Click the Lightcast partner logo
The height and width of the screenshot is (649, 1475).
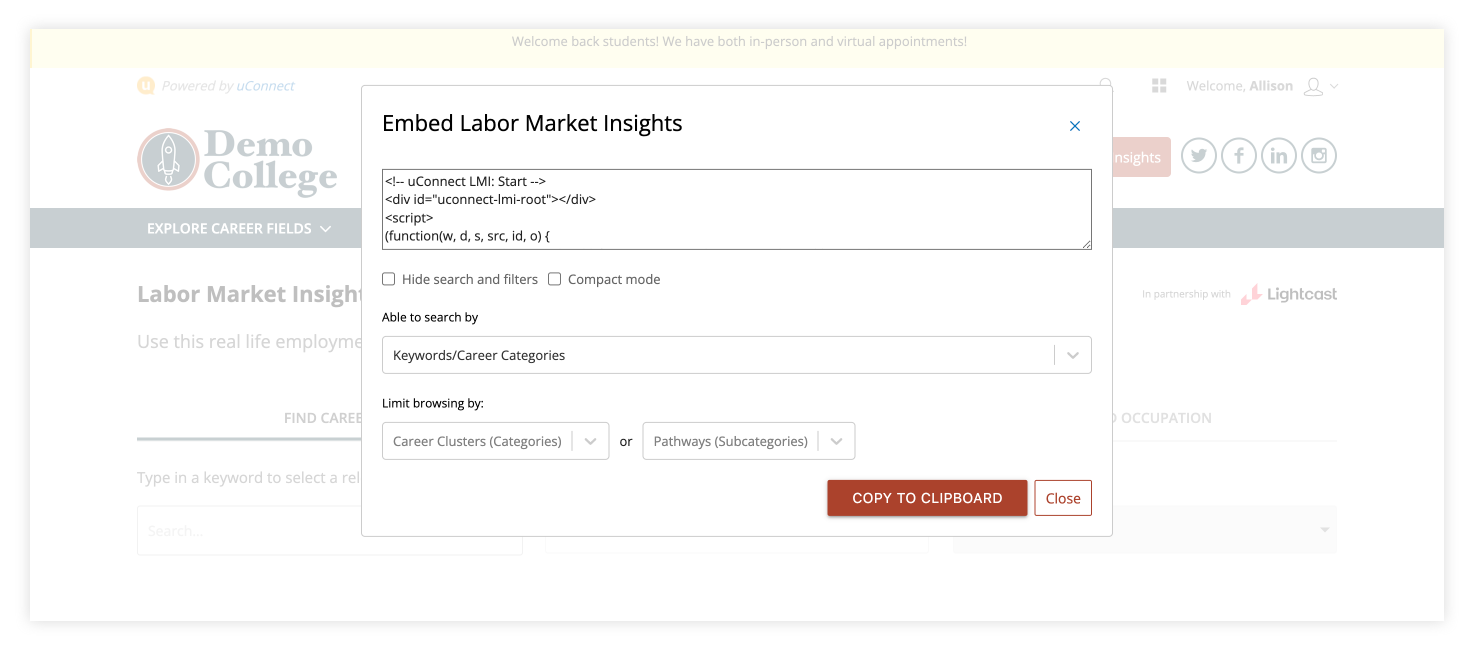[x=1289, y=295]
